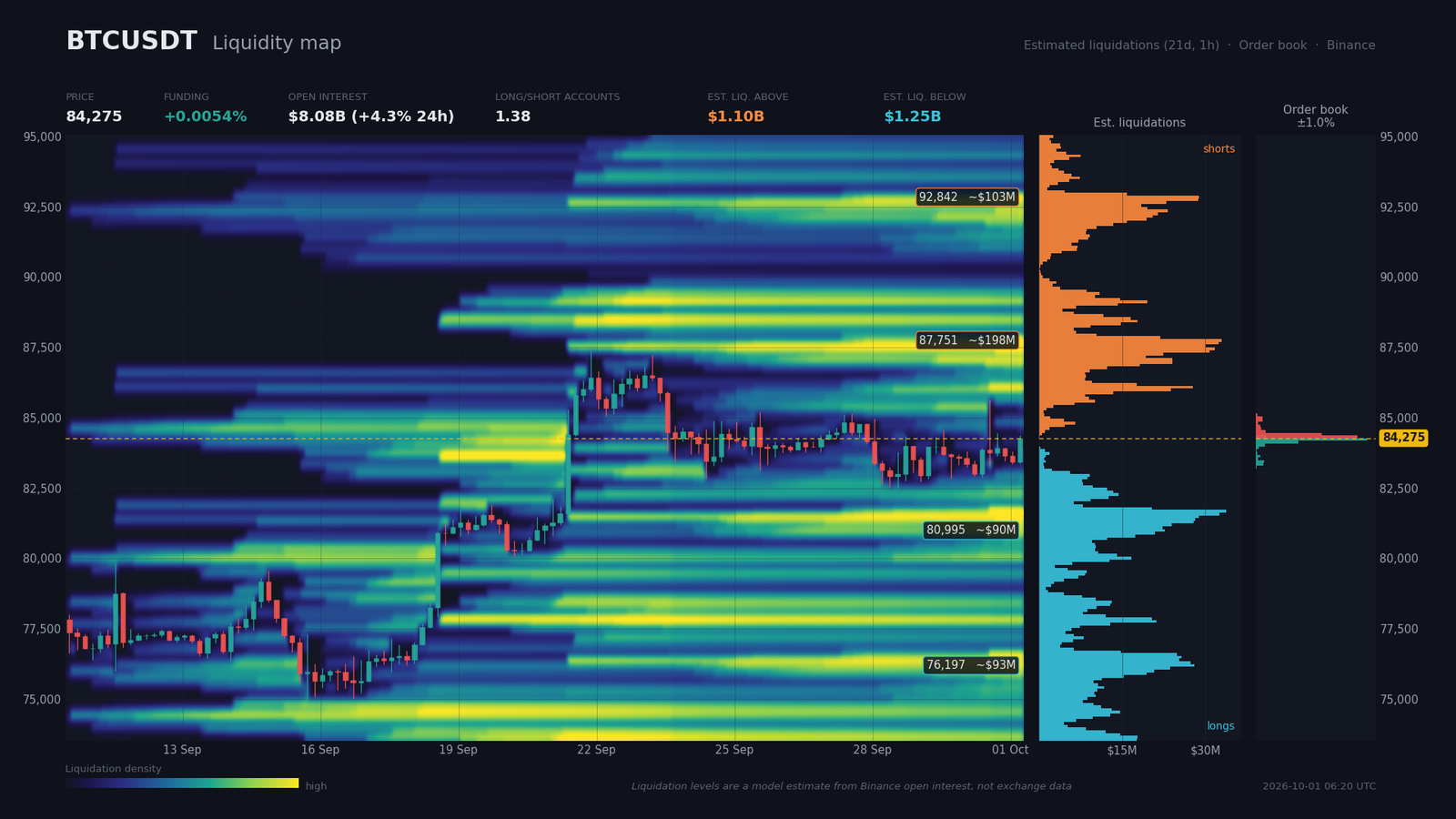Click the Binance exchange label in header
The height and width of the screenshot is (819, 1456).
[x=1350, y=45]
